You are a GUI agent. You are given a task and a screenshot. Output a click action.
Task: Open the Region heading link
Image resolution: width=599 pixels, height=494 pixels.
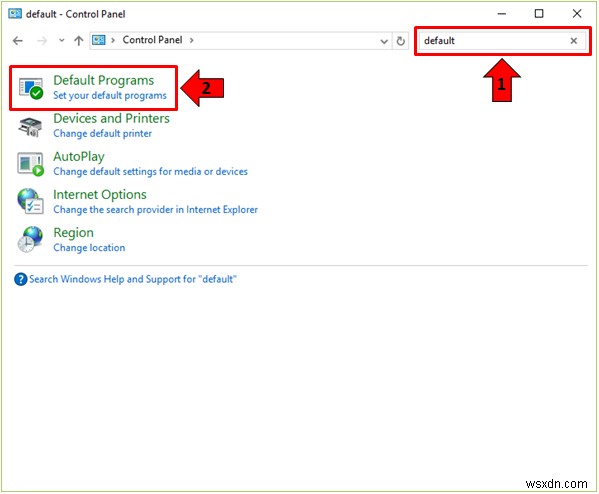[73, 233]
